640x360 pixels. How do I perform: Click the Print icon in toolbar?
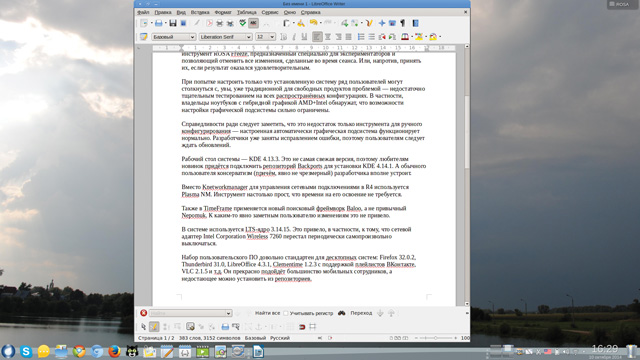pyautogui.click(x=220, y=23)
